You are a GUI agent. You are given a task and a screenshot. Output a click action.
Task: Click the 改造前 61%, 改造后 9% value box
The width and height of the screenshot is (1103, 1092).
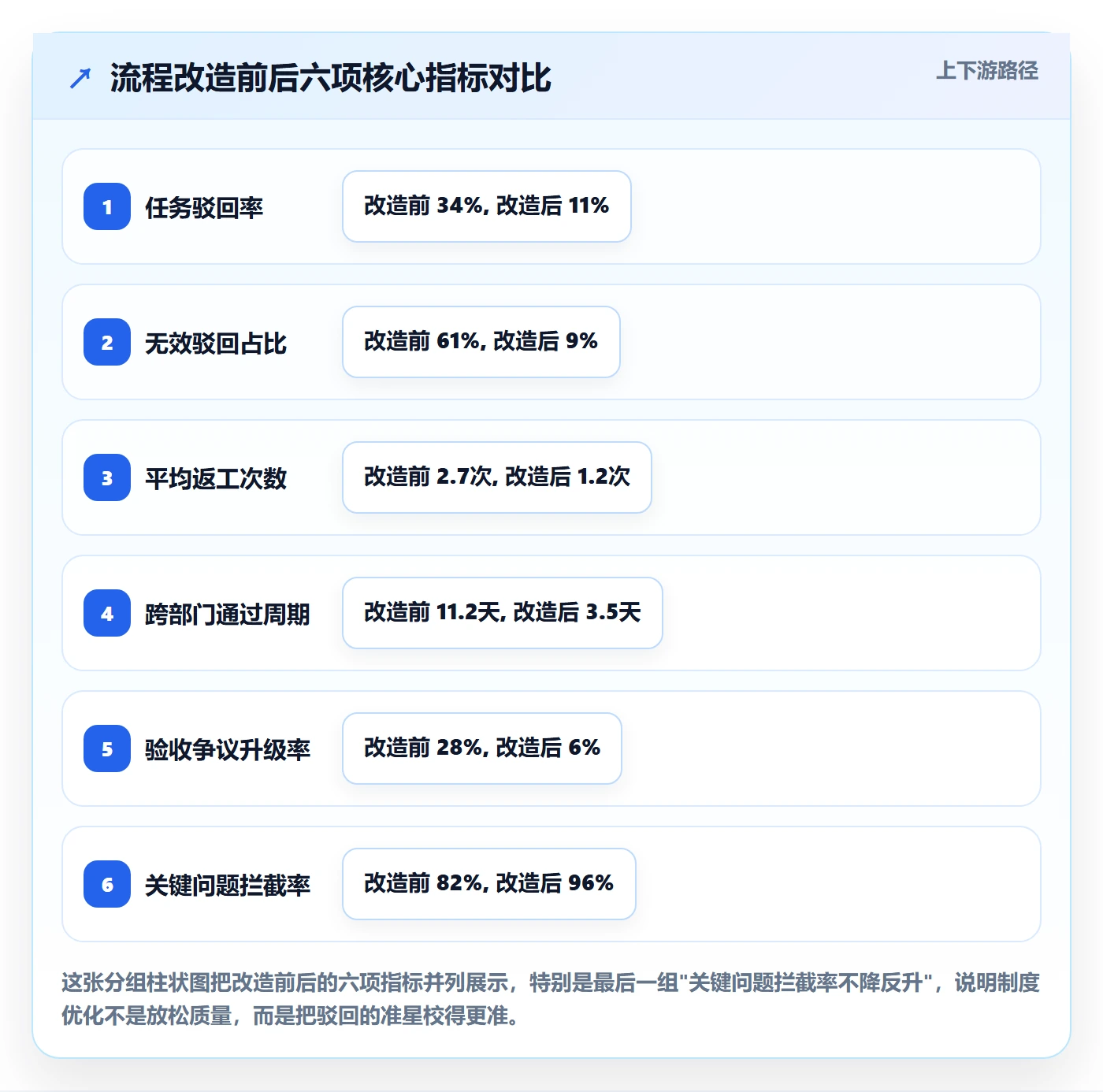coord(481,342)
